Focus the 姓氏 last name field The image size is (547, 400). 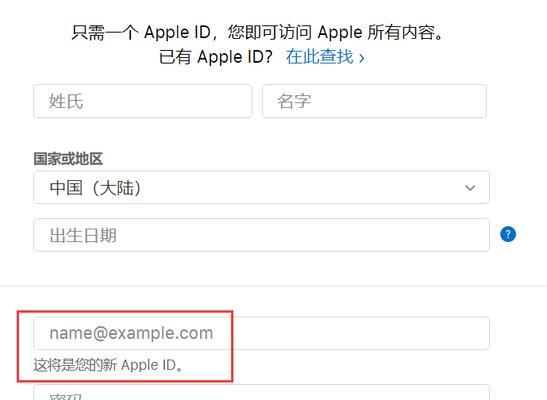[x=143, y=101]
